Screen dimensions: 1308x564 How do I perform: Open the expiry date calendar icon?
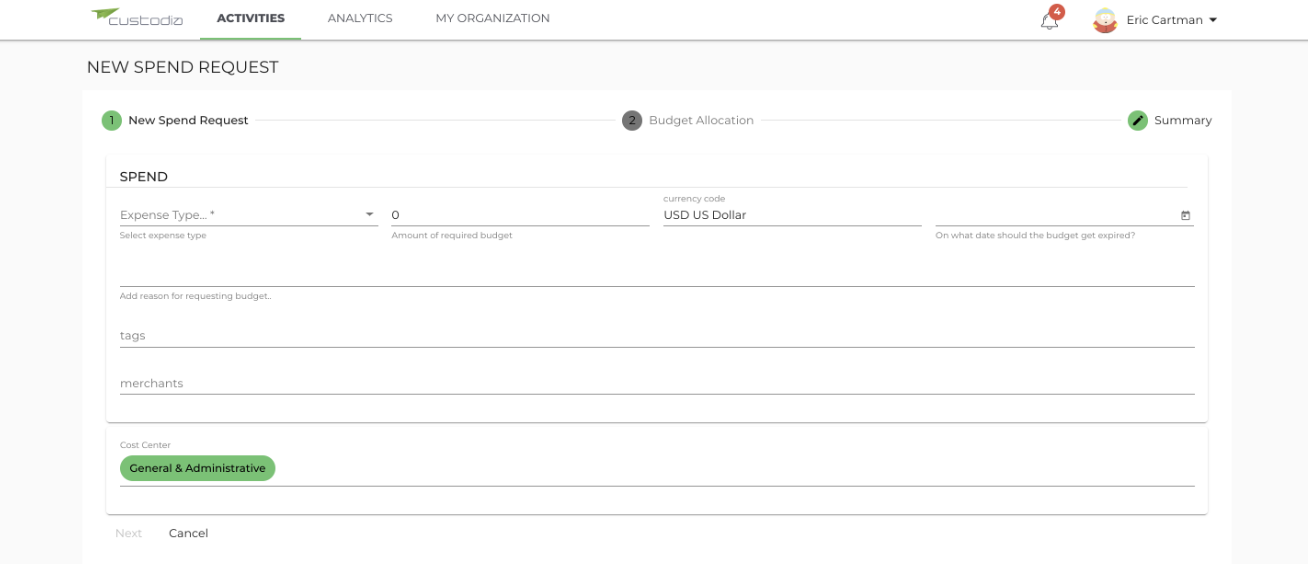1186,215
